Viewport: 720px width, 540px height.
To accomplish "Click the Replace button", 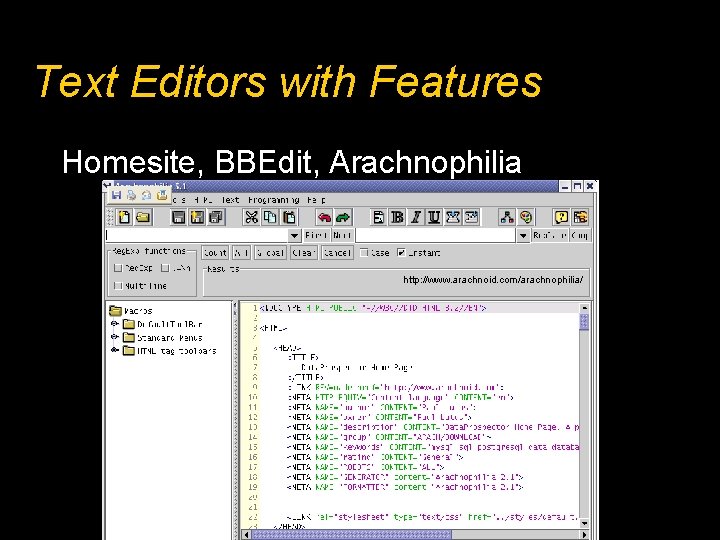I will 550,235.
